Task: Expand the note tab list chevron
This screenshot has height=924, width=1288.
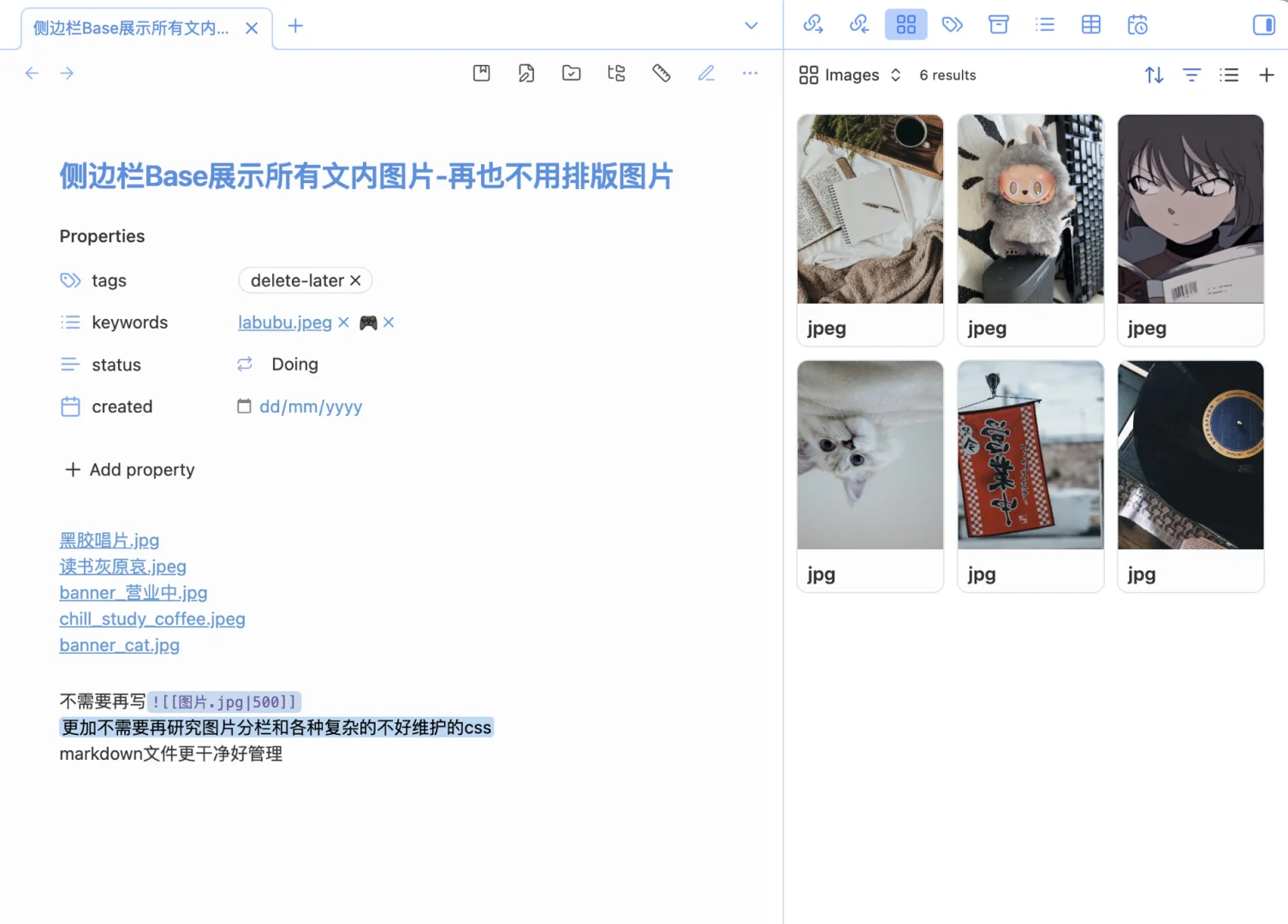Action: point(751,26)
